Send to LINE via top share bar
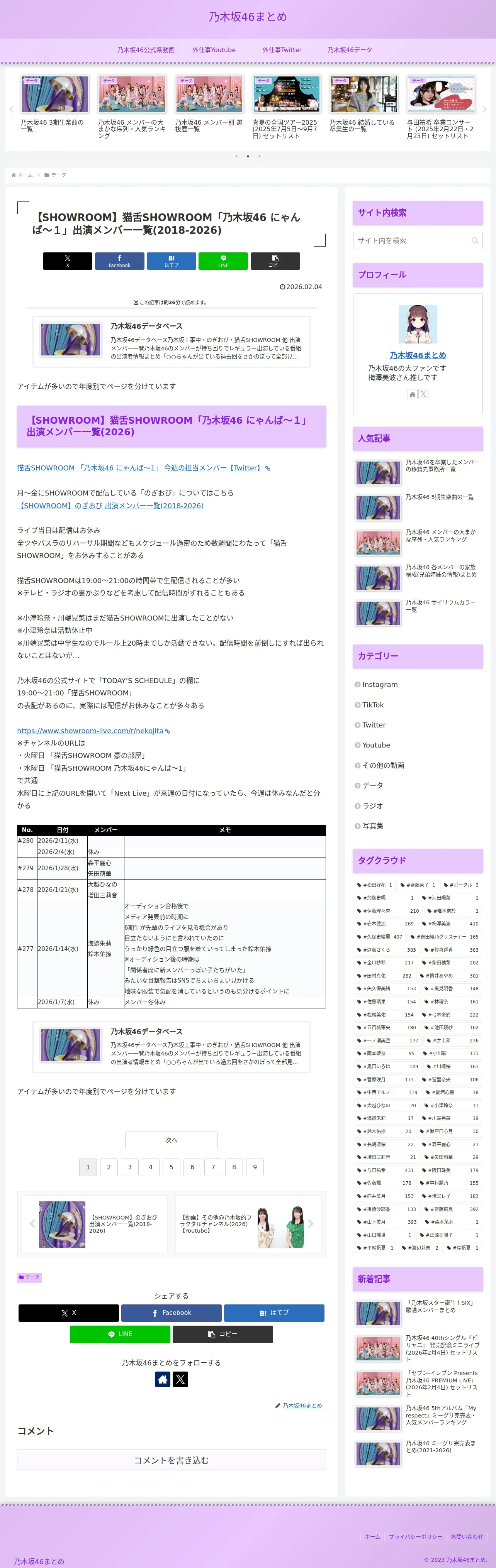This screenshot has height=1568, width=496. (x=223, y=260)
